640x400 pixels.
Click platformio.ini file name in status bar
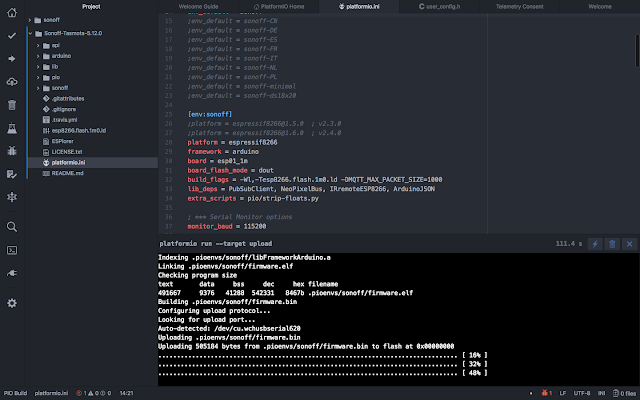pyautogui.click(x=51, y=393)
